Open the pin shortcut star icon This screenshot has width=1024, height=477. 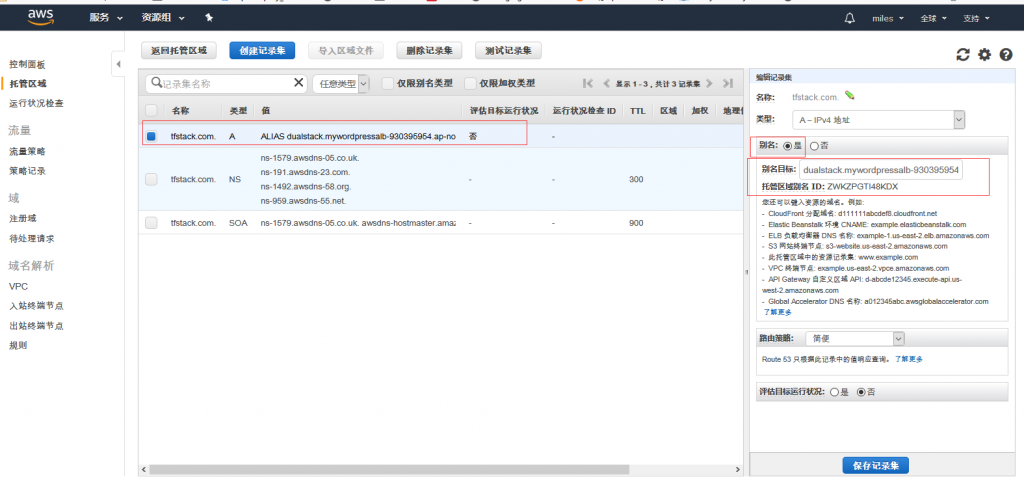209,18
